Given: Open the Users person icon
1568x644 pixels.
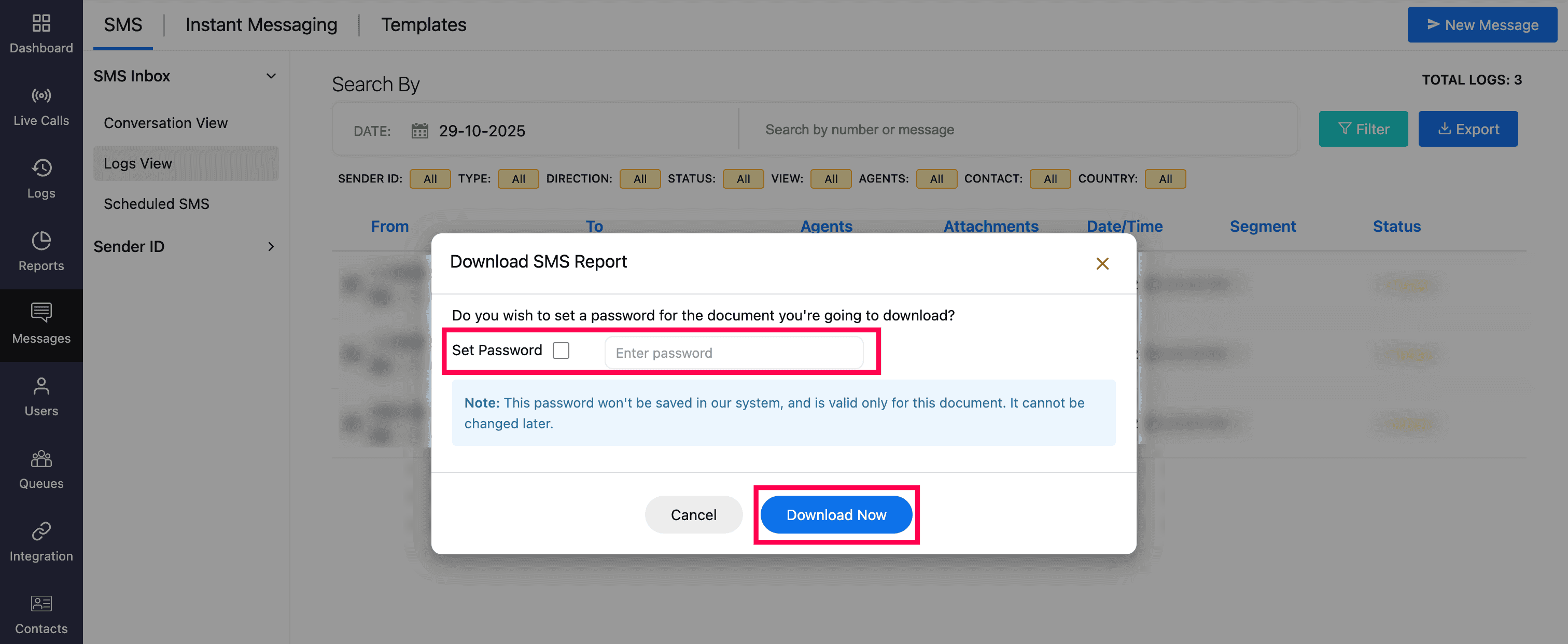Looking at the screenshot, I should click(x=41, y=386).
